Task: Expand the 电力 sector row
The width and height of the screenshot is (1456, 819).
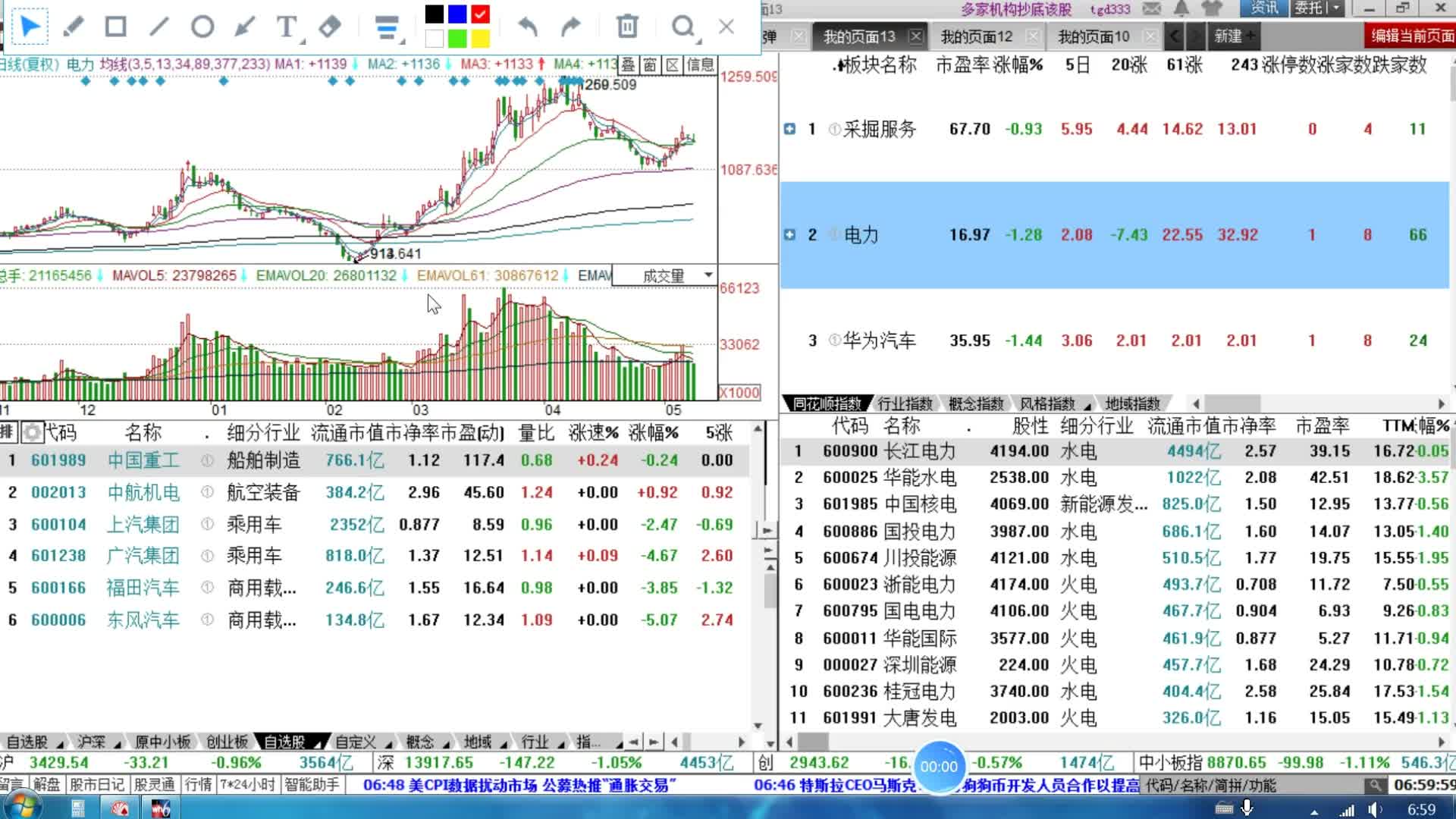Action: [789, 235]
